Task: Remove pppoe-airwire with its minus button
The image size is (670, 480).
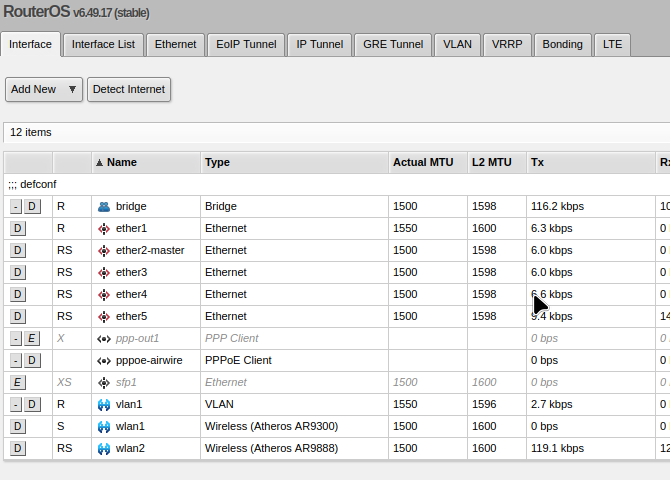Action: (15, 360)
